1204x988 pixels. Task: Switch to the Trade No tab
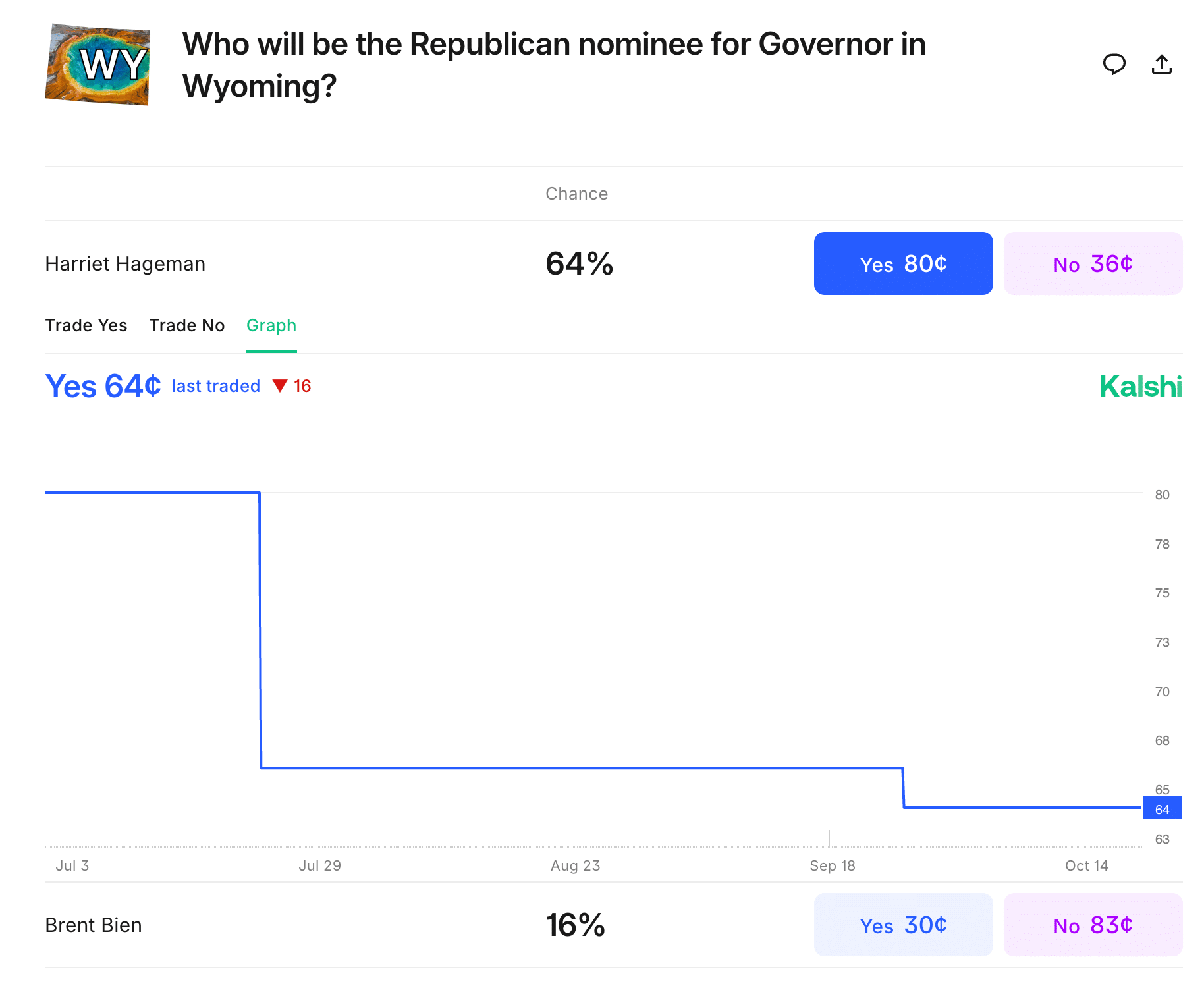[187, 325]
